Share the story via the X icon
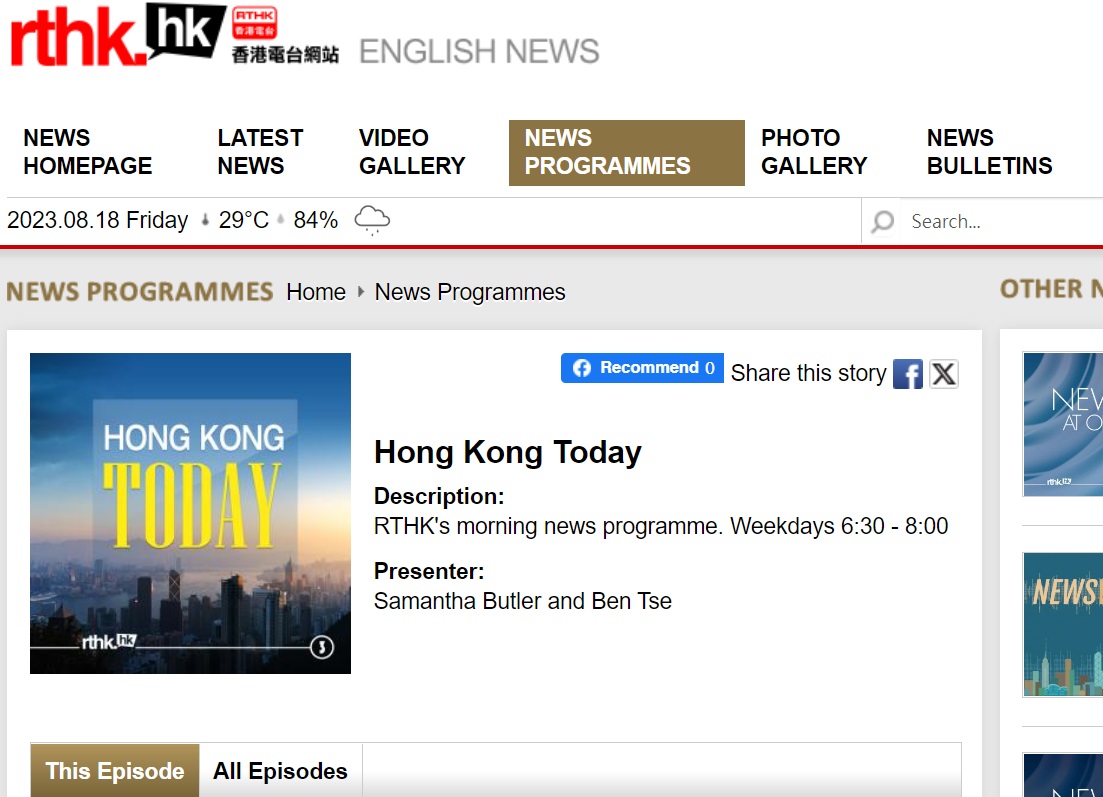This screenshot has height=797, width=1103. pyautogui.click(x=943, y=373)
